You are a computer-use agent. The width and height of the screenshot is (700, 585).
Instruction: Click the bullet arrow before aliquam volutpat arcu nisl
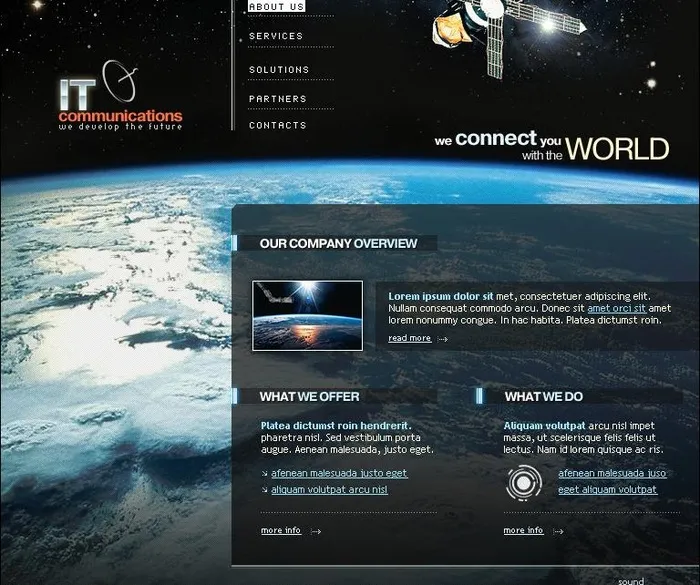click(x=264, y=490)
